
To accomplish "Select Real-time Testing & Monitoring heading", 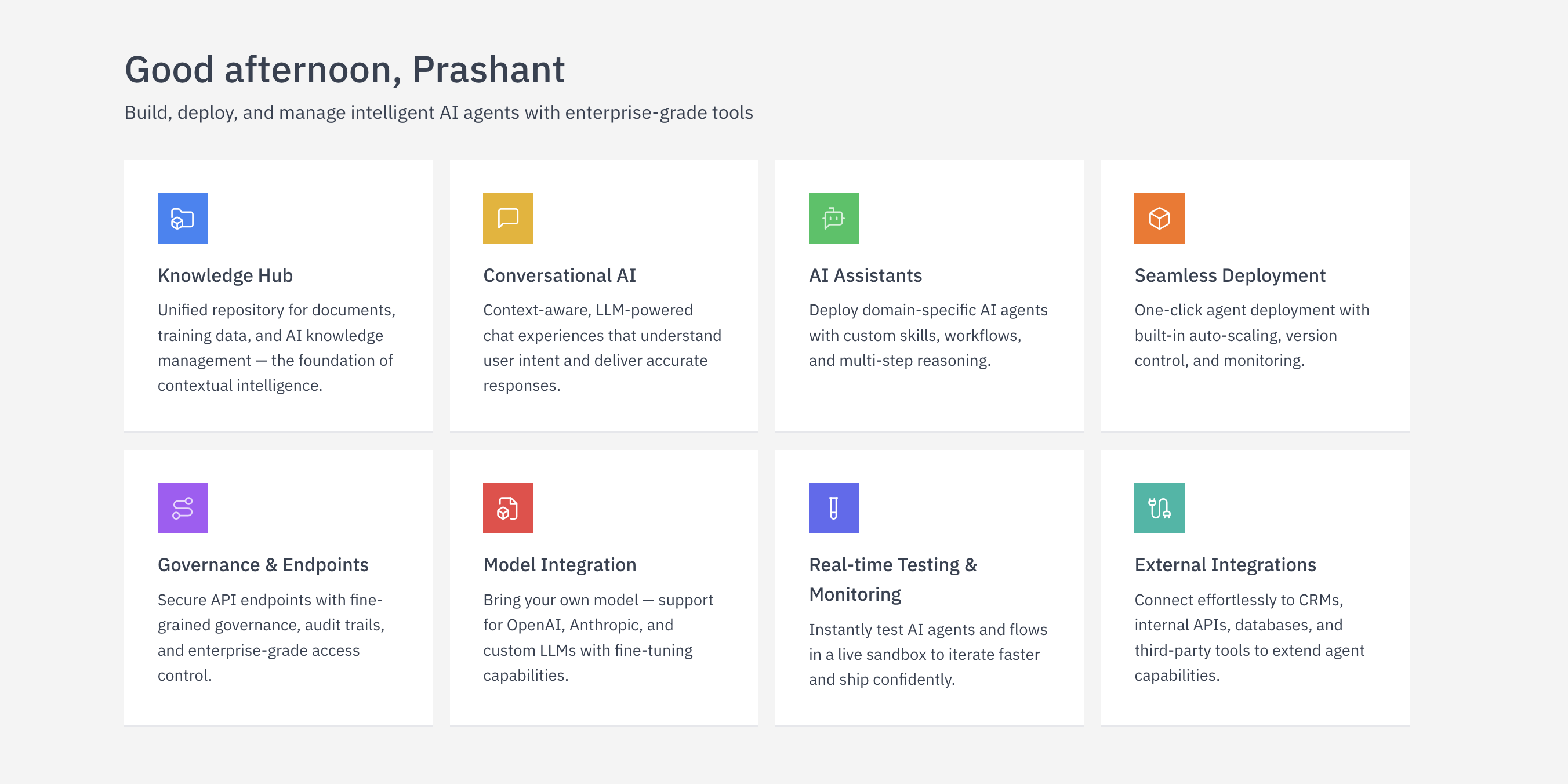I will (892, 579).
